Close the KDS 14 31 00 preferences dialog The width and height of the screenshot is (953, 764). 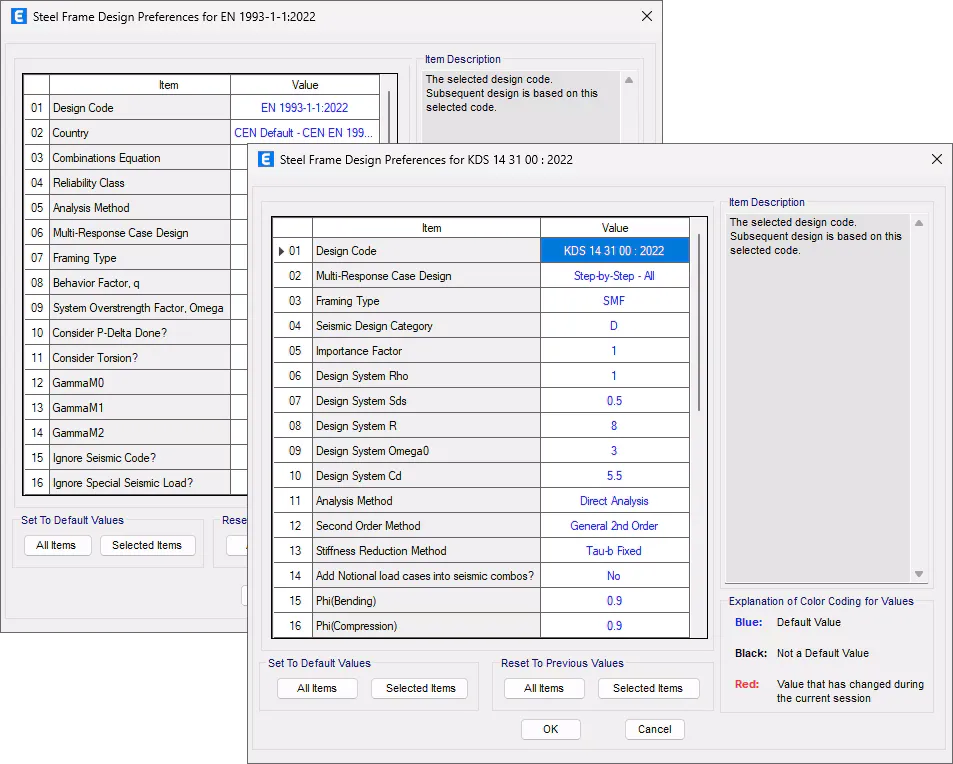(936, 159)
